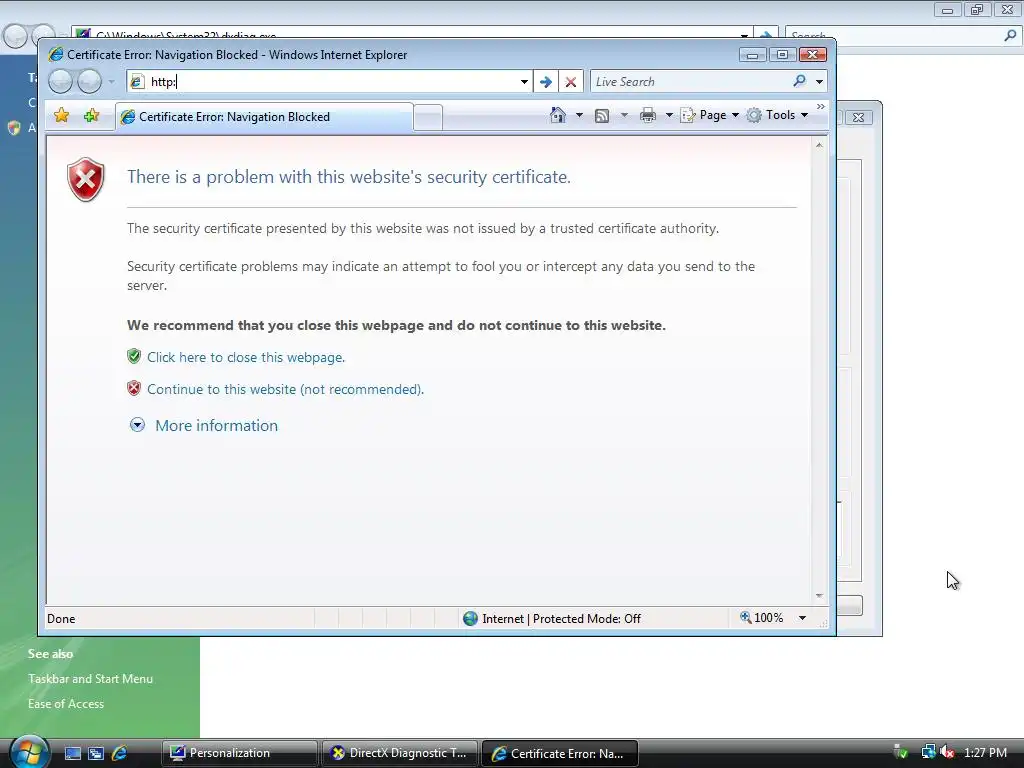Click the Internet Explorer title bar icon
Image resolution: width=1024 pixels, height=768 pixels.
(x=56, y=55)
